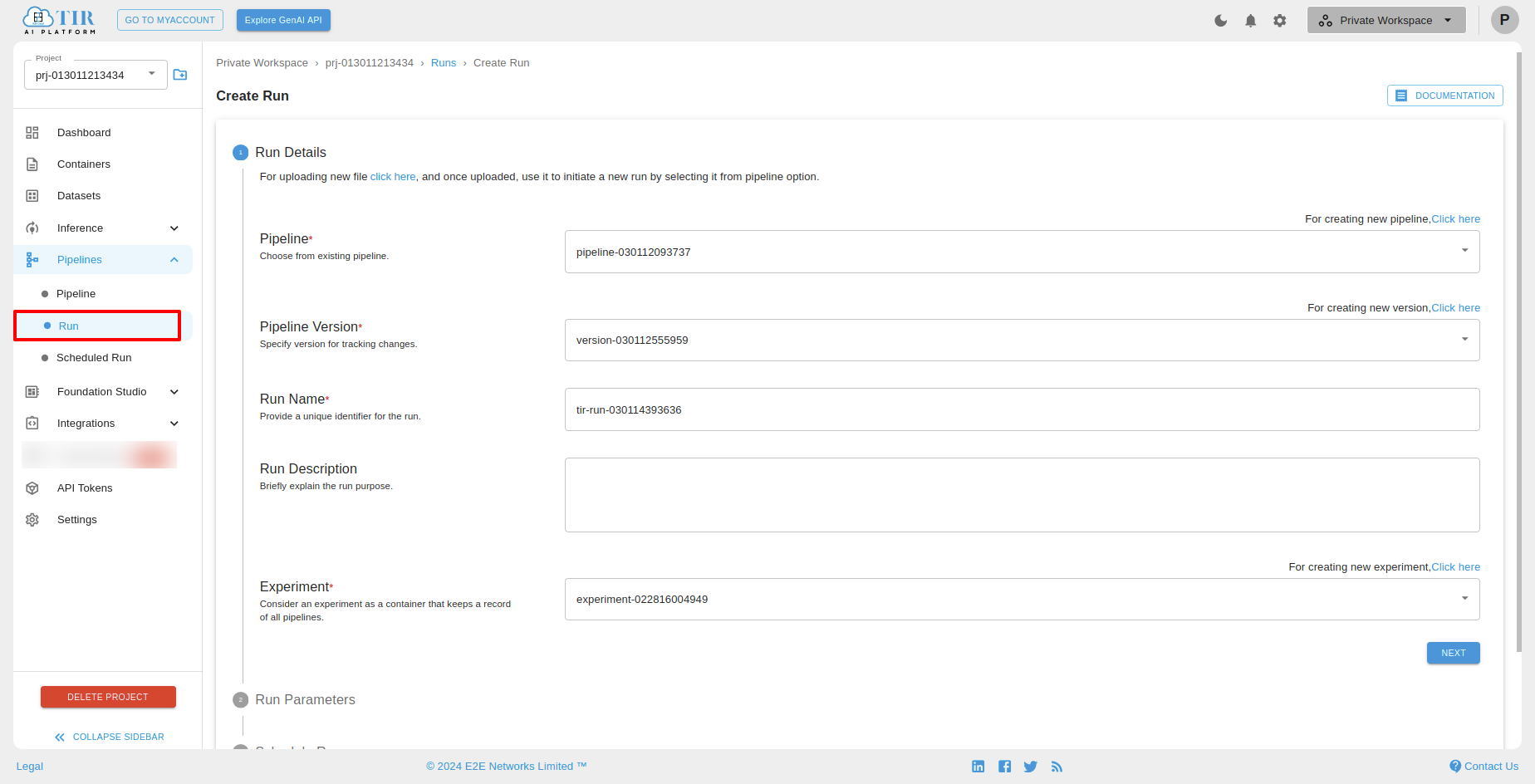
Task: Click the new pipeline 'Click here' link
Action: click(1455, 219)
